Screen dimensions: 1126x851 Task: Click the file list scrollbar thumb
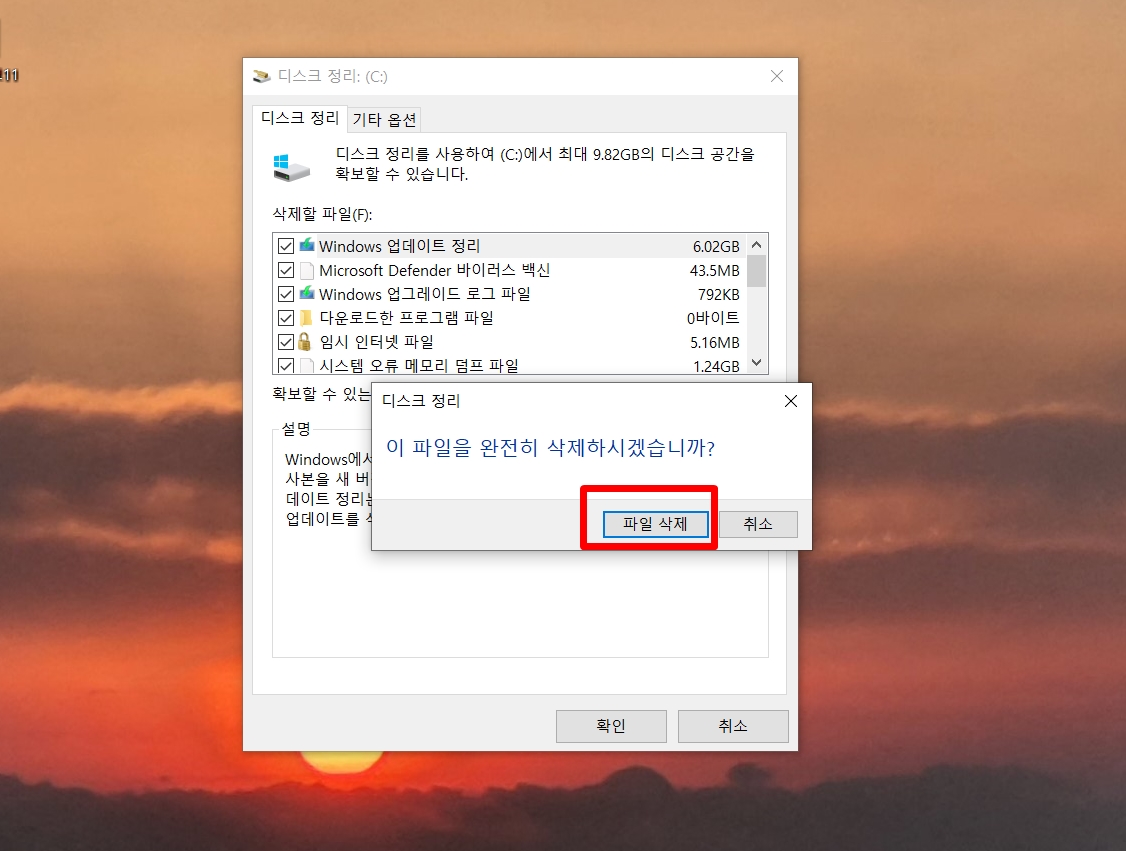[756, 271]
